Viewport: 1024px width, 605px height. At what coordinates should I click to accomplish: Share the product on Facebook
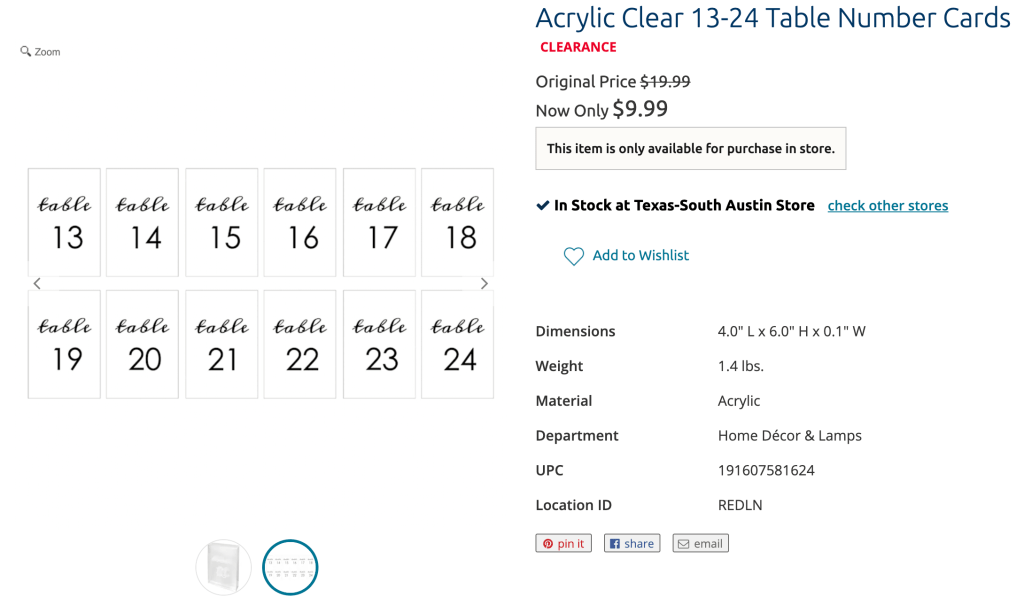[x=632, y=543]
